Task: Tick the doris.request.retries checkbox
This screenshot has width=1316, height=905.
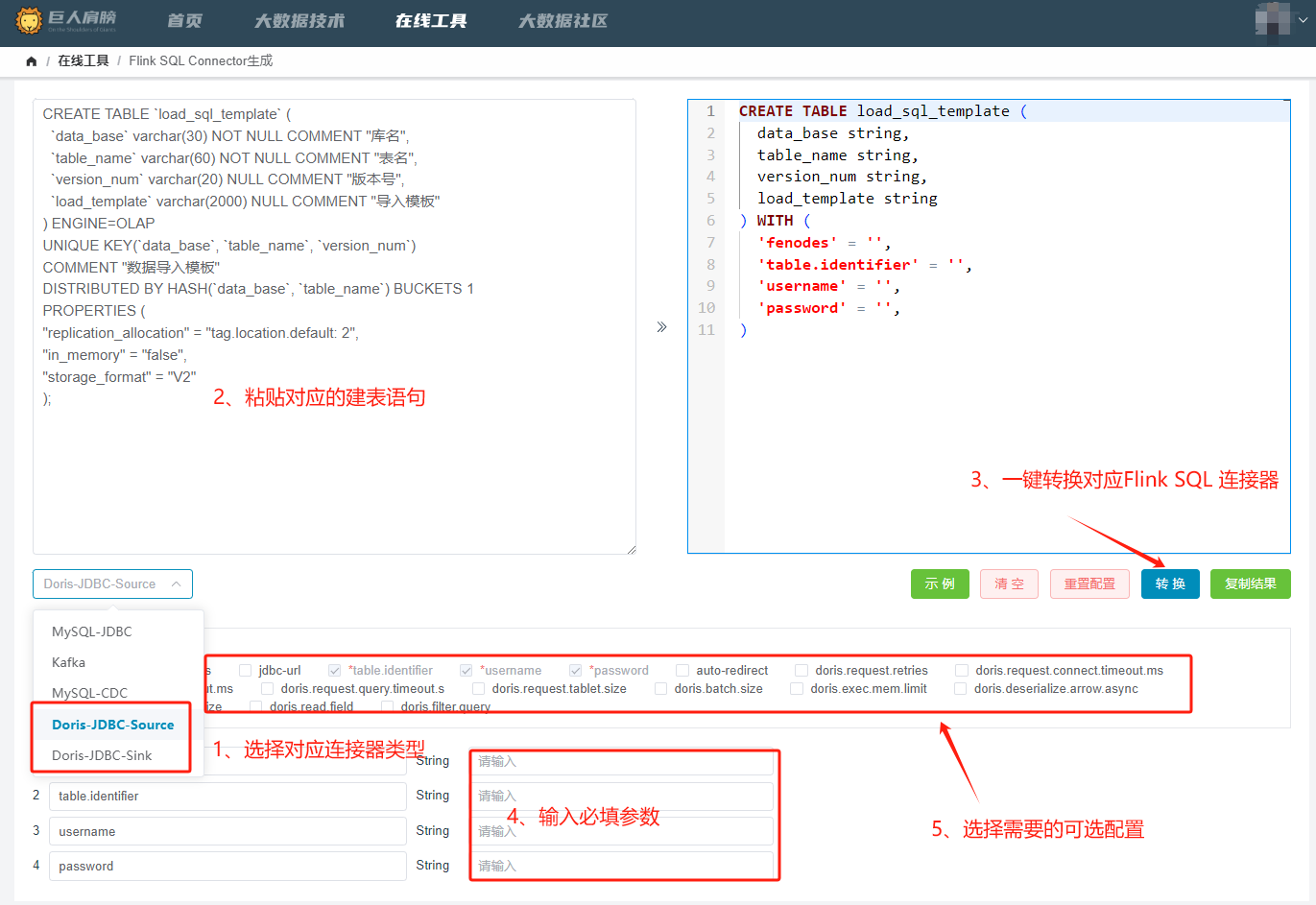Action: tap(802, 671)
